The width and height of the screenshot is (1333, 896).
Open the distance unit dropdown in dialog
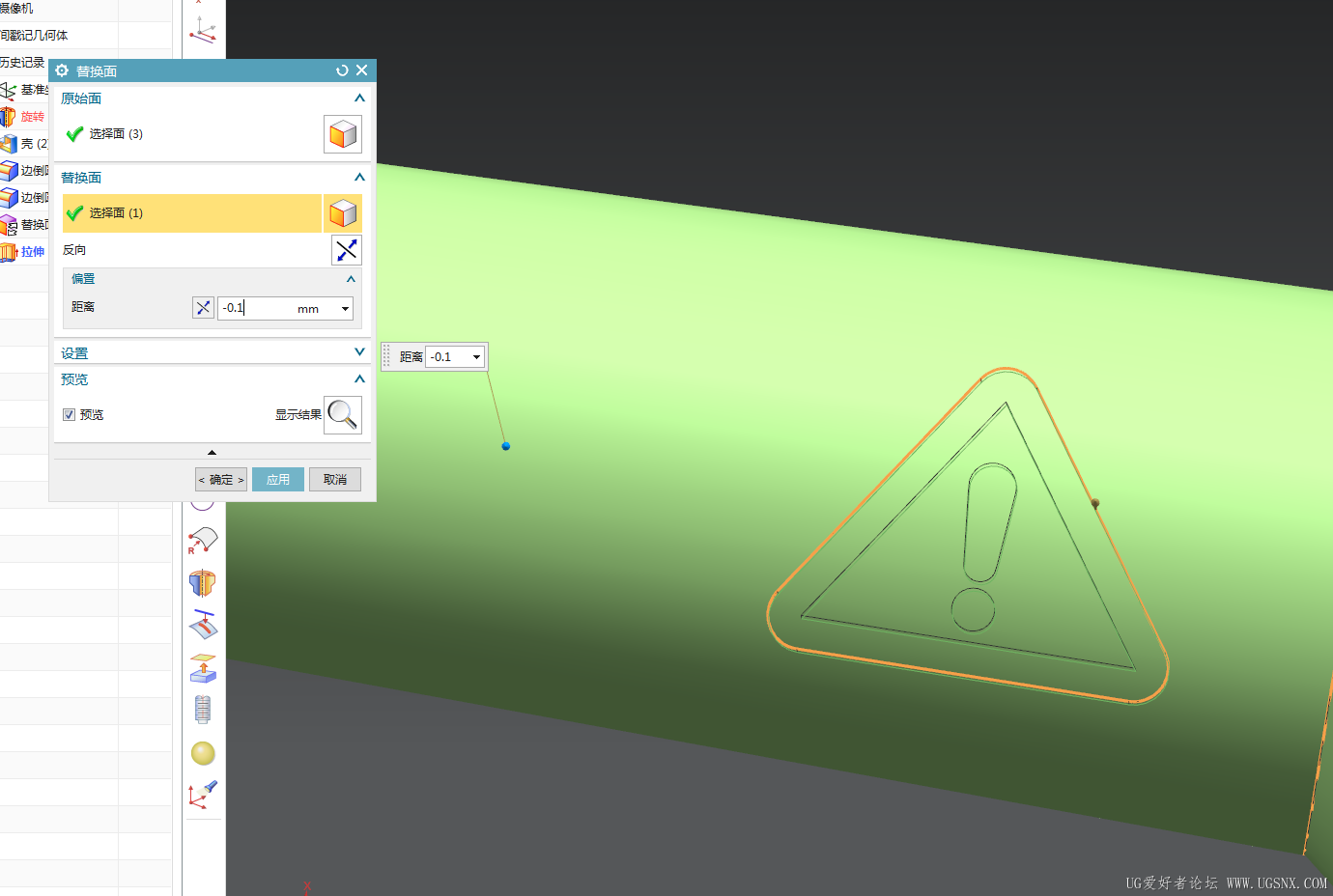(345, 309)
